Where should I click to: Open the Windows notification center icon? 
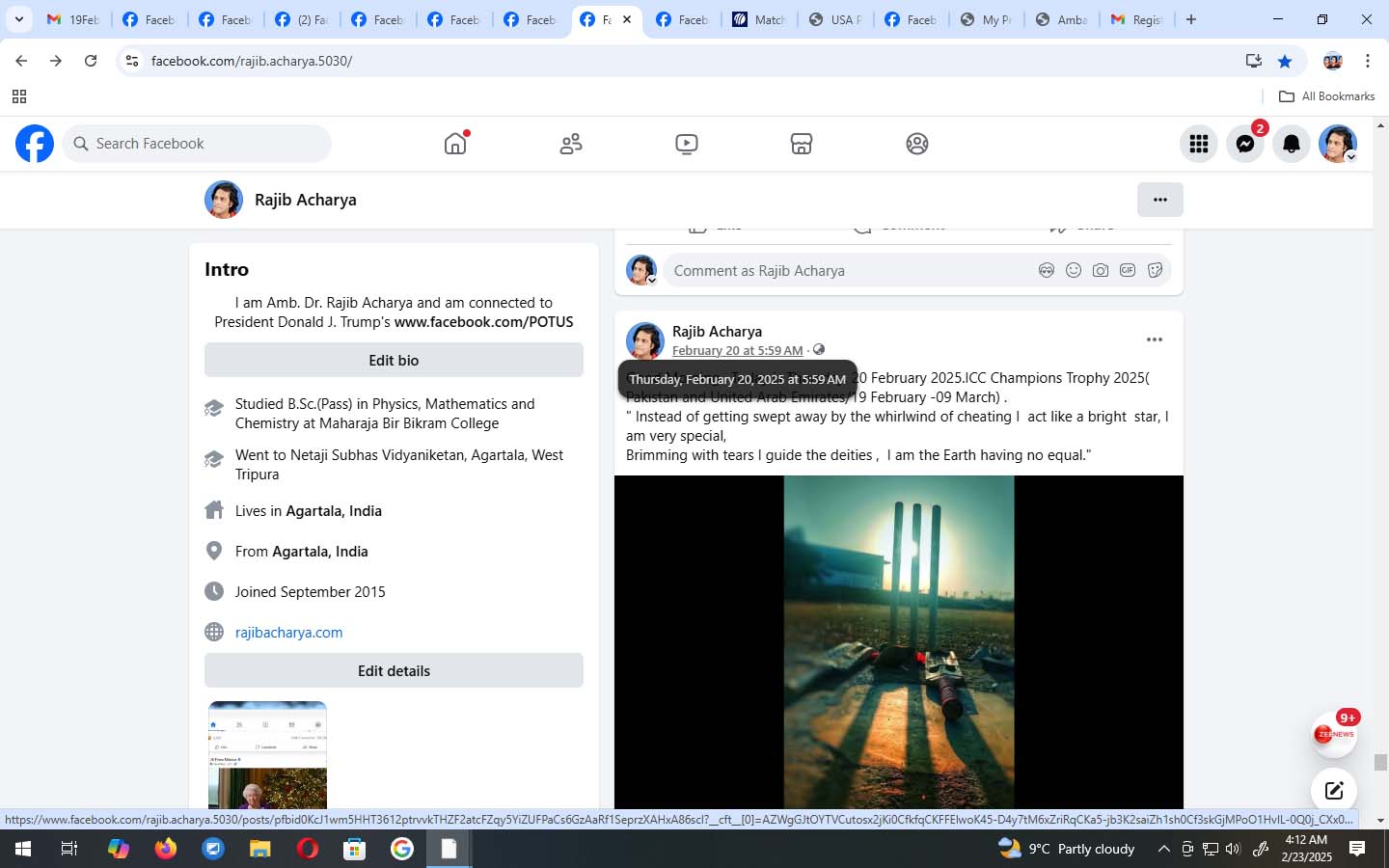(x=1356, y=849)
